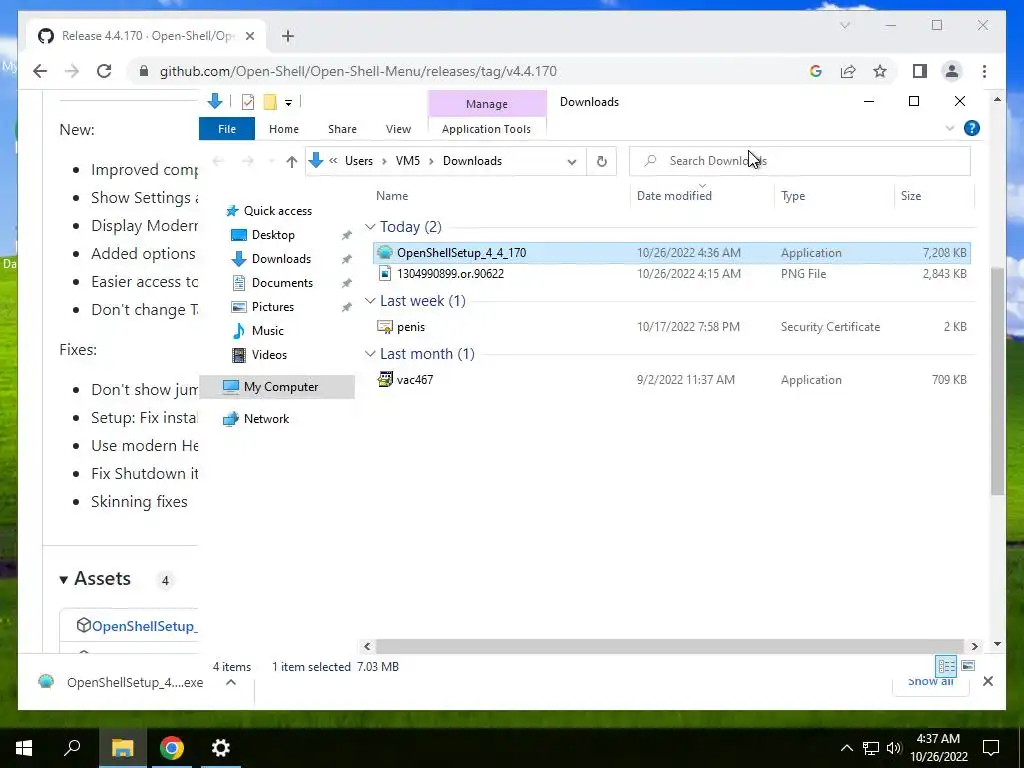Select Downloads in navigation pane
Screen dimensions: 1024x768
(281, 259)
